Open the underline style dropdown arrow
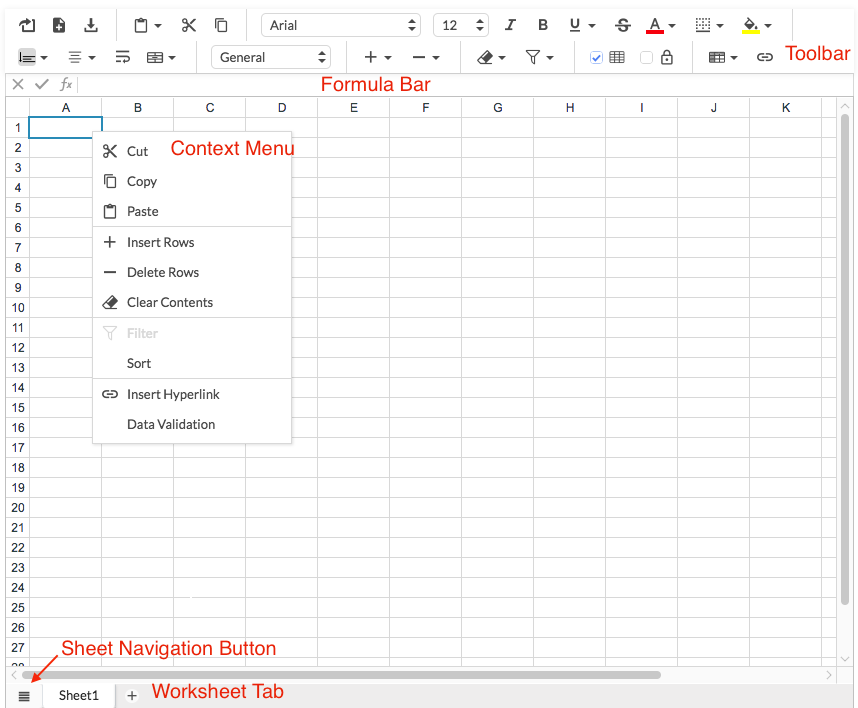 (592, 26)
